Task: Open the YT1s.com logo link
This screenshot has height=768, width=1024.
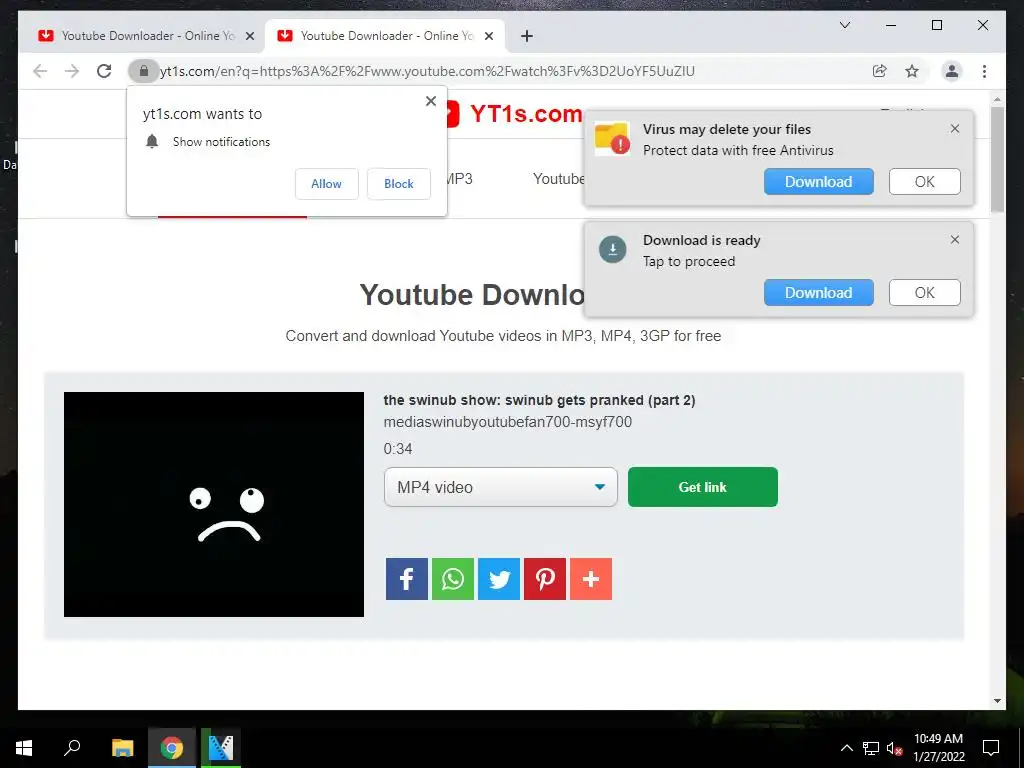Action: [516, 114]
